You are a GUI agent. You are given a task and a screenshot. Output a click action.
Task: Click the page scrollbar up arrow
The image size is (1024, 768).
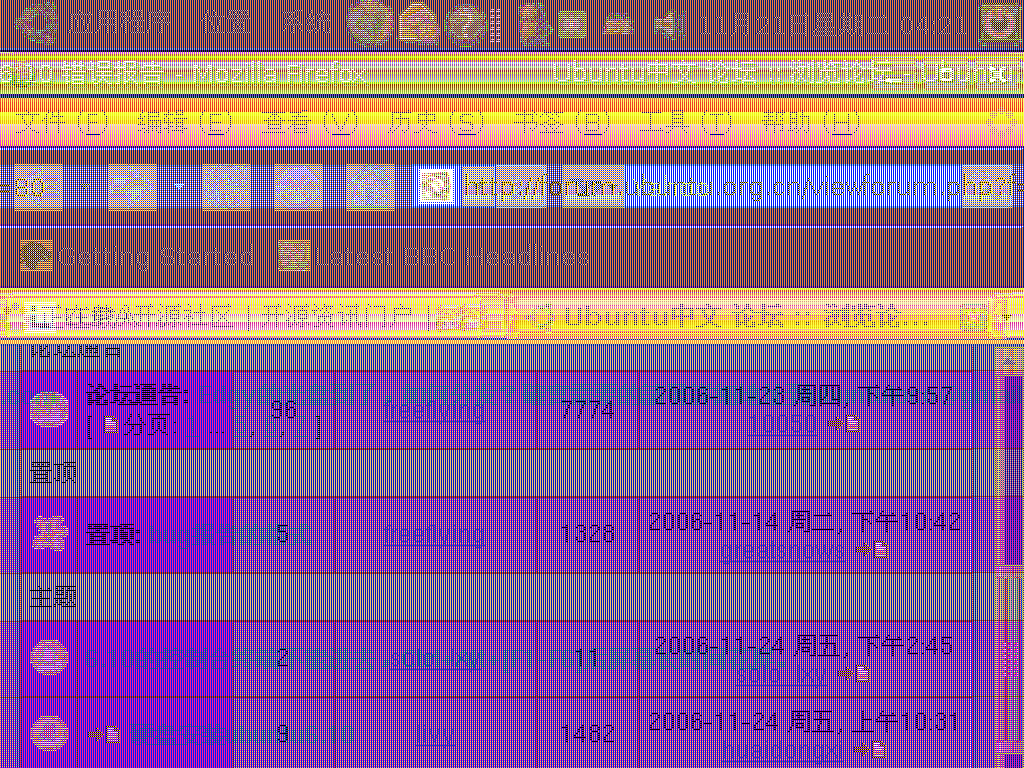(x=1008, y=359)
